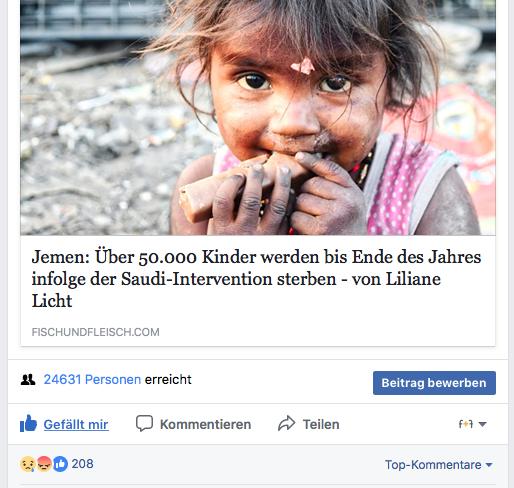Expand the Top-Kommentare sorting dropdown

click(439, 465)
